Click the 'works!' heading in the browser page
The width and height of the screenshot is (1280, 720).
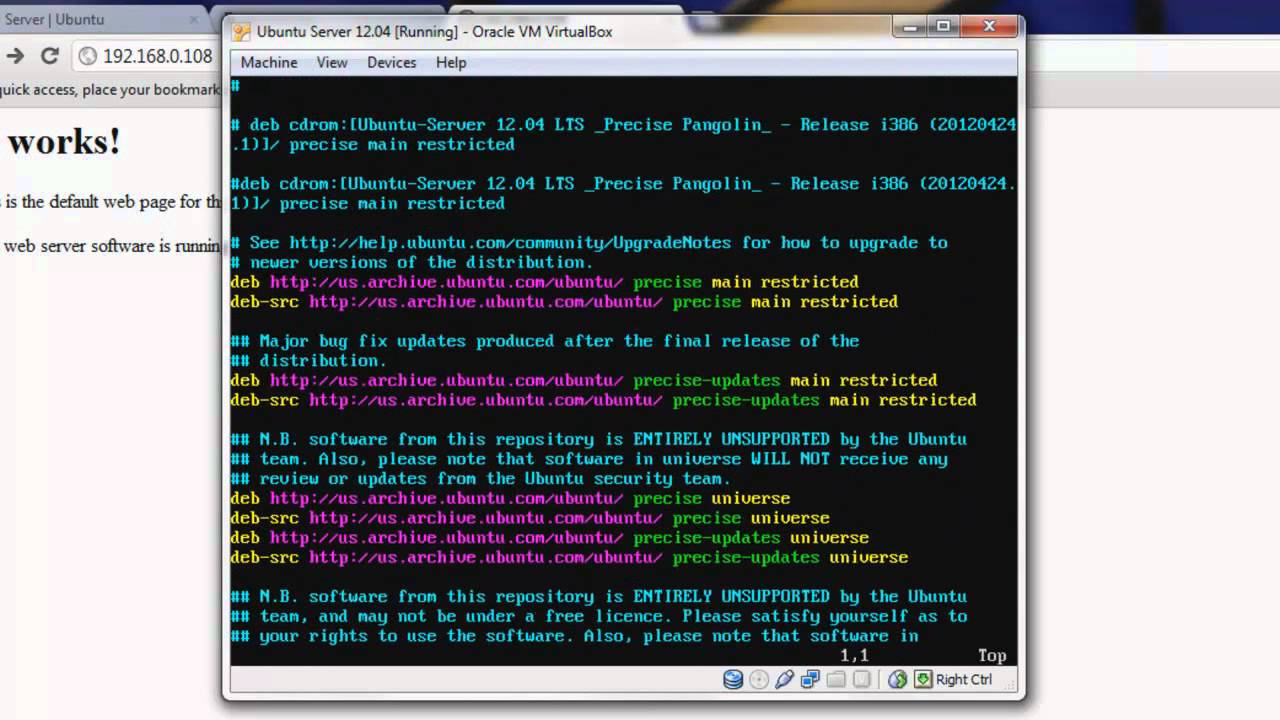64,142
